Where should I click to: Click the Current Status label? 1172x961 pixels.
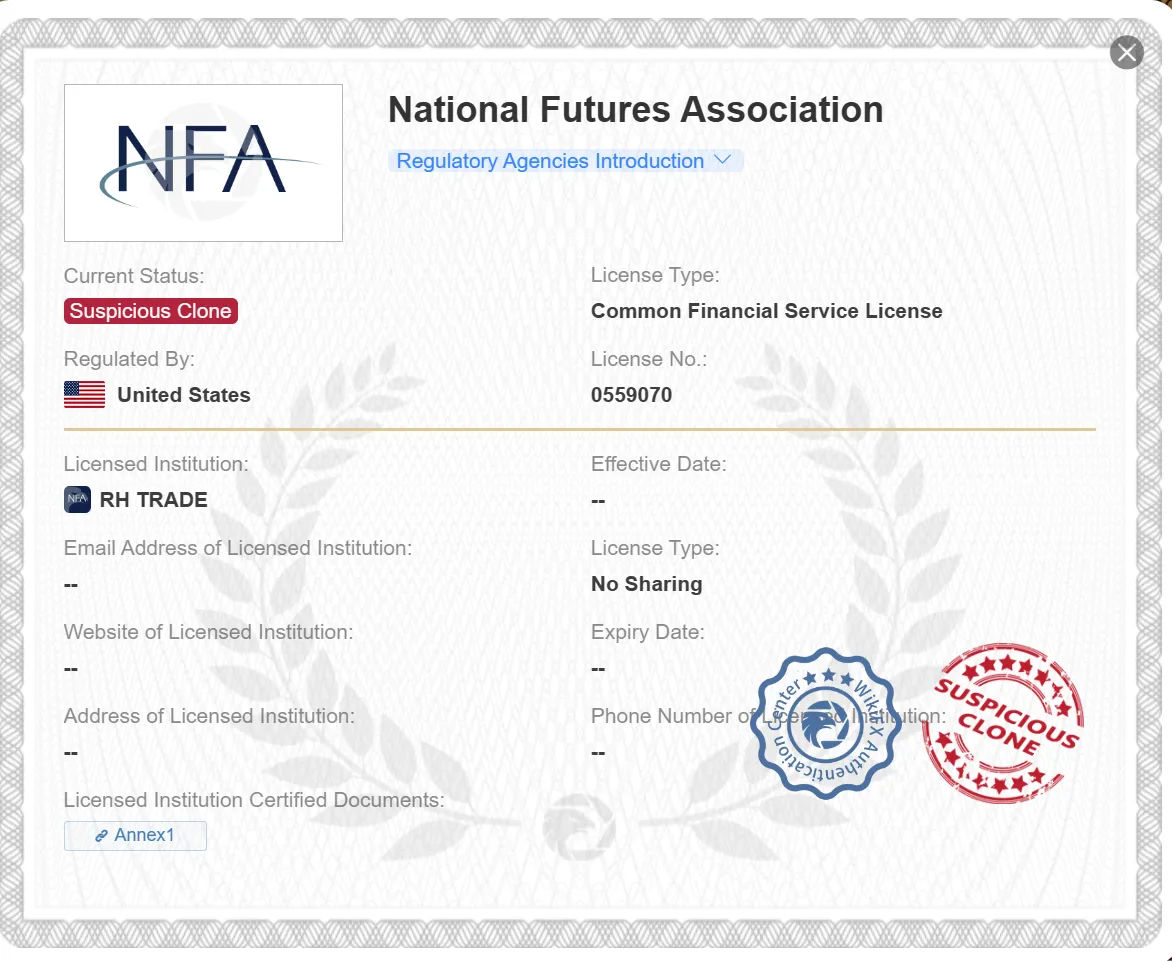tap(134, 276)
